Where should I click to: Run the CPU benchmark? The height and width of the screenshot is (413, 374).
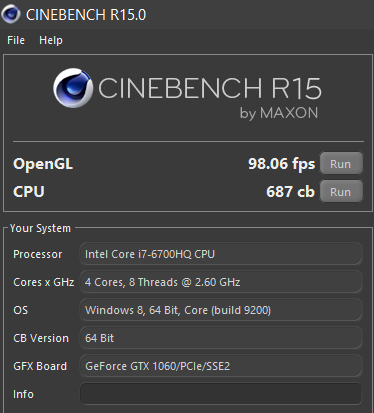341,191
